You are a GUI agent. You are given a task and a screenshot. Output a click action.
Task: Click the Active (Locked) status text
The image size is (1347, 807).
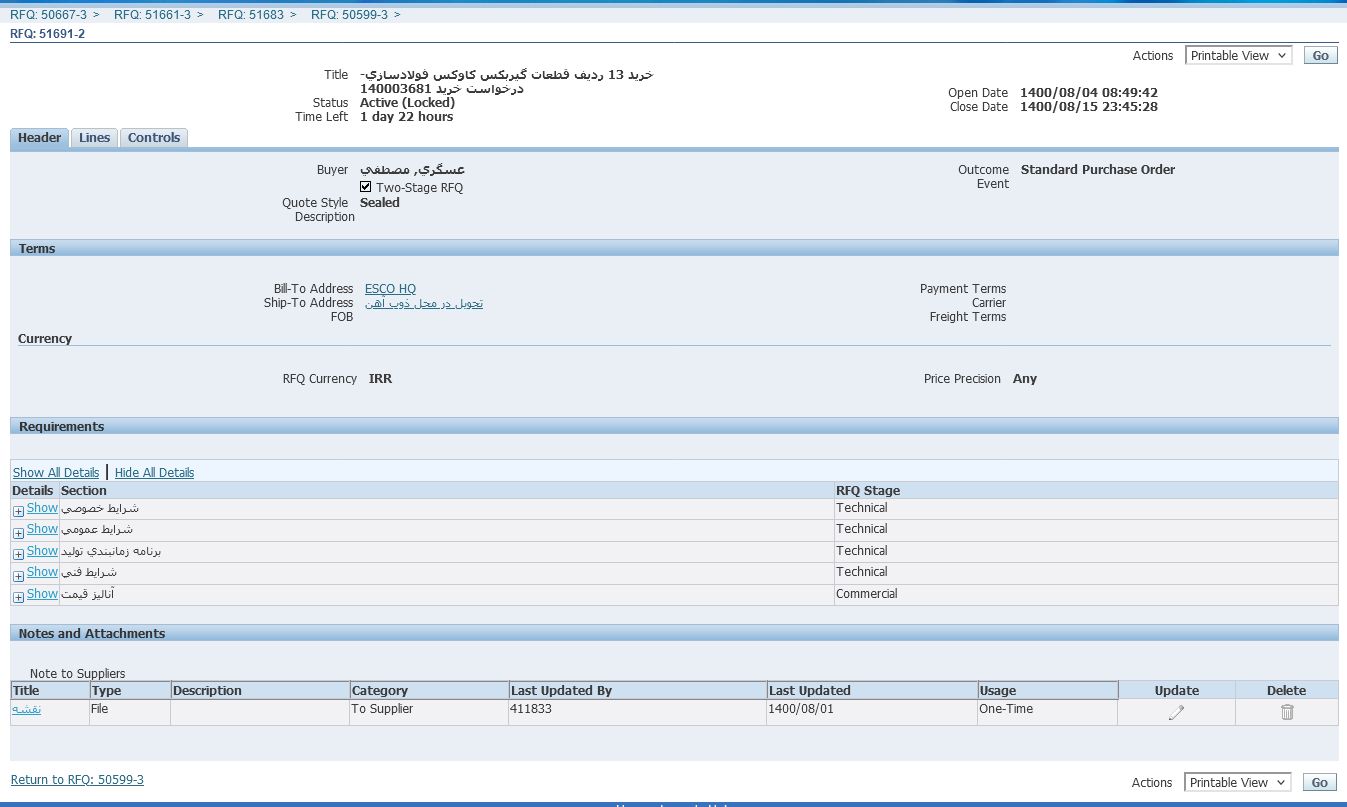click(x=407, y=103)
